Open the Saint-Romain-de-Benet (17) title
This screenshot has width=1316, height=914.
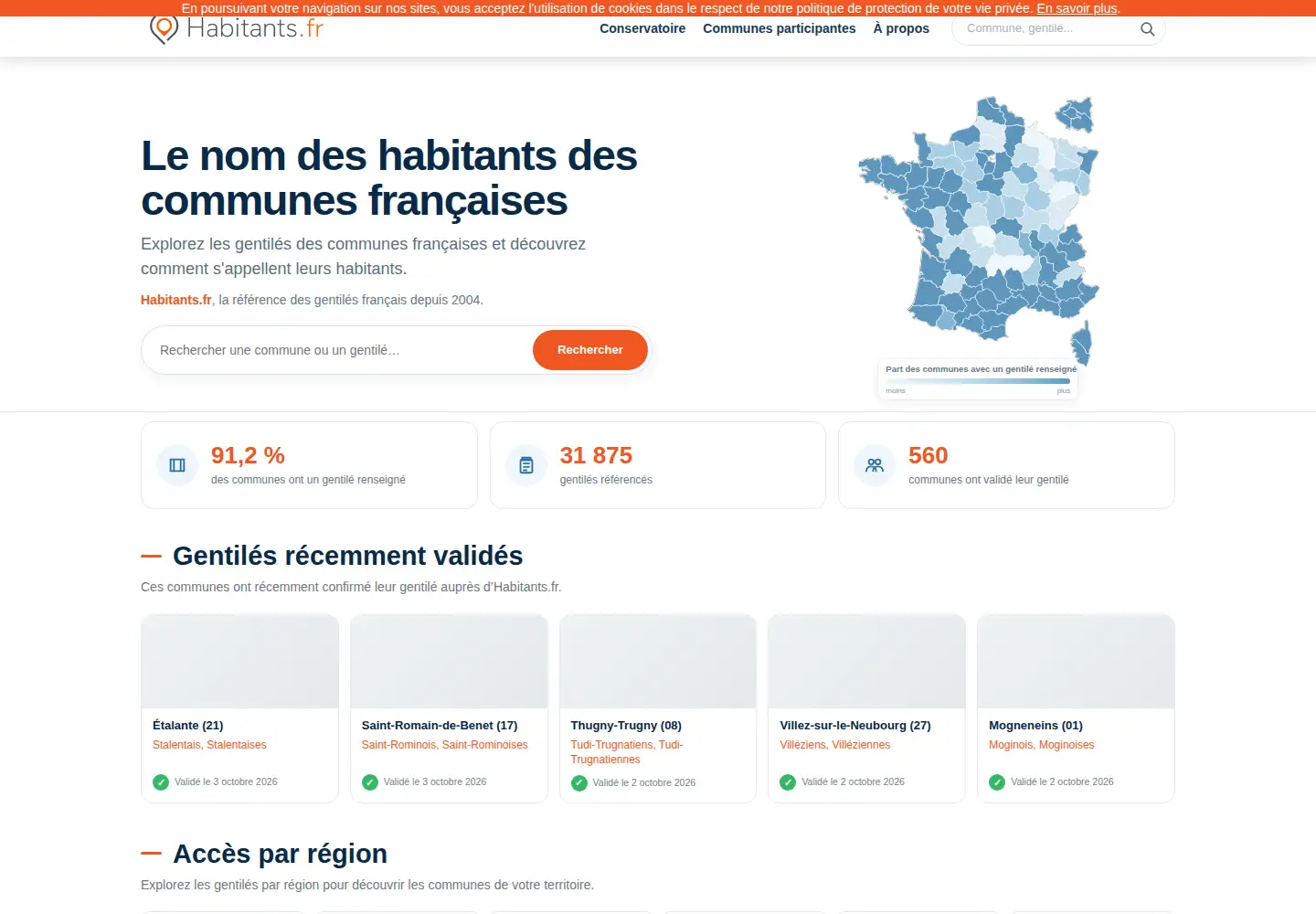click(440, 726)
